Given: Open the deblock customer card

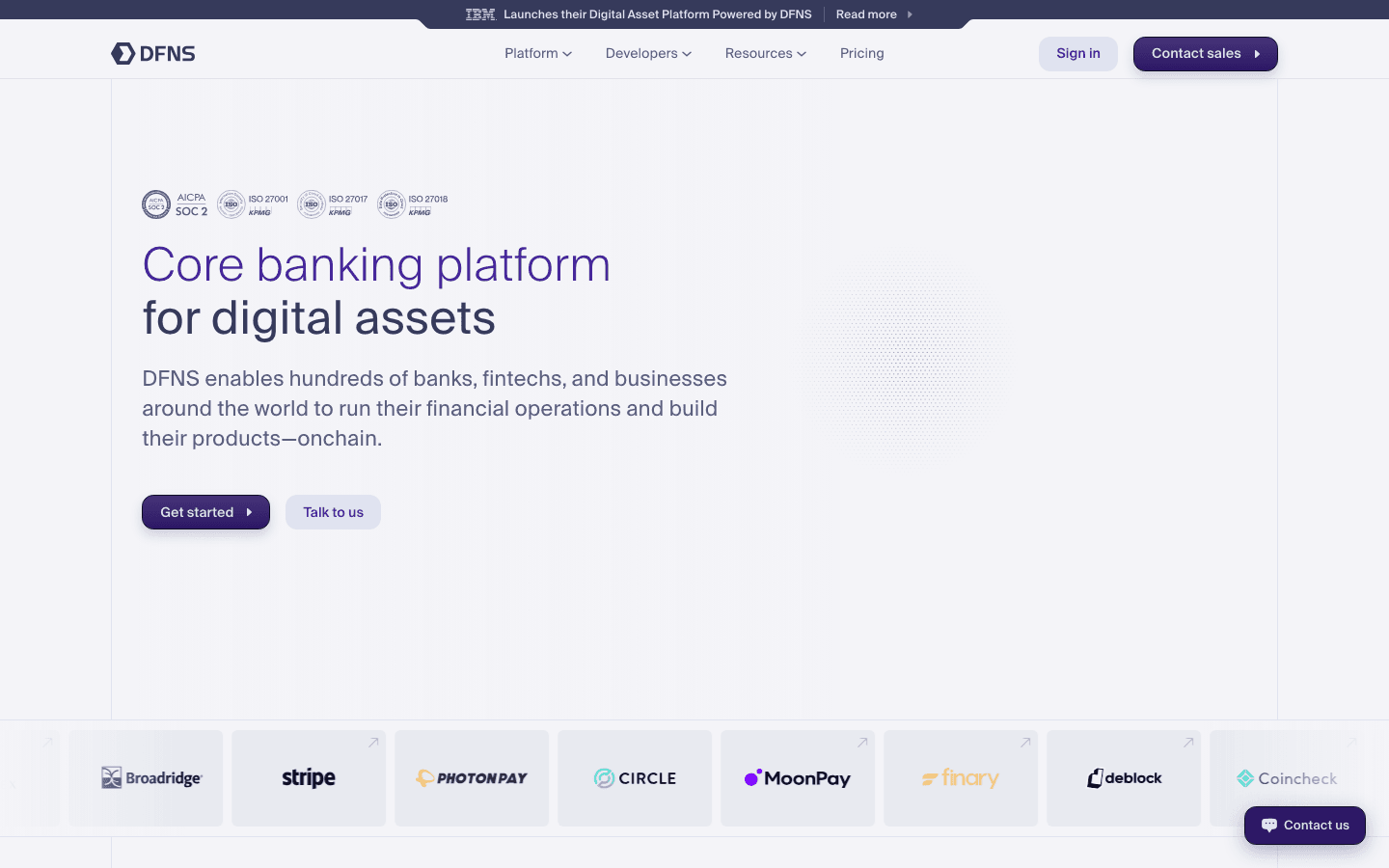Looking at the screenshot, I should coord(1124,778).
